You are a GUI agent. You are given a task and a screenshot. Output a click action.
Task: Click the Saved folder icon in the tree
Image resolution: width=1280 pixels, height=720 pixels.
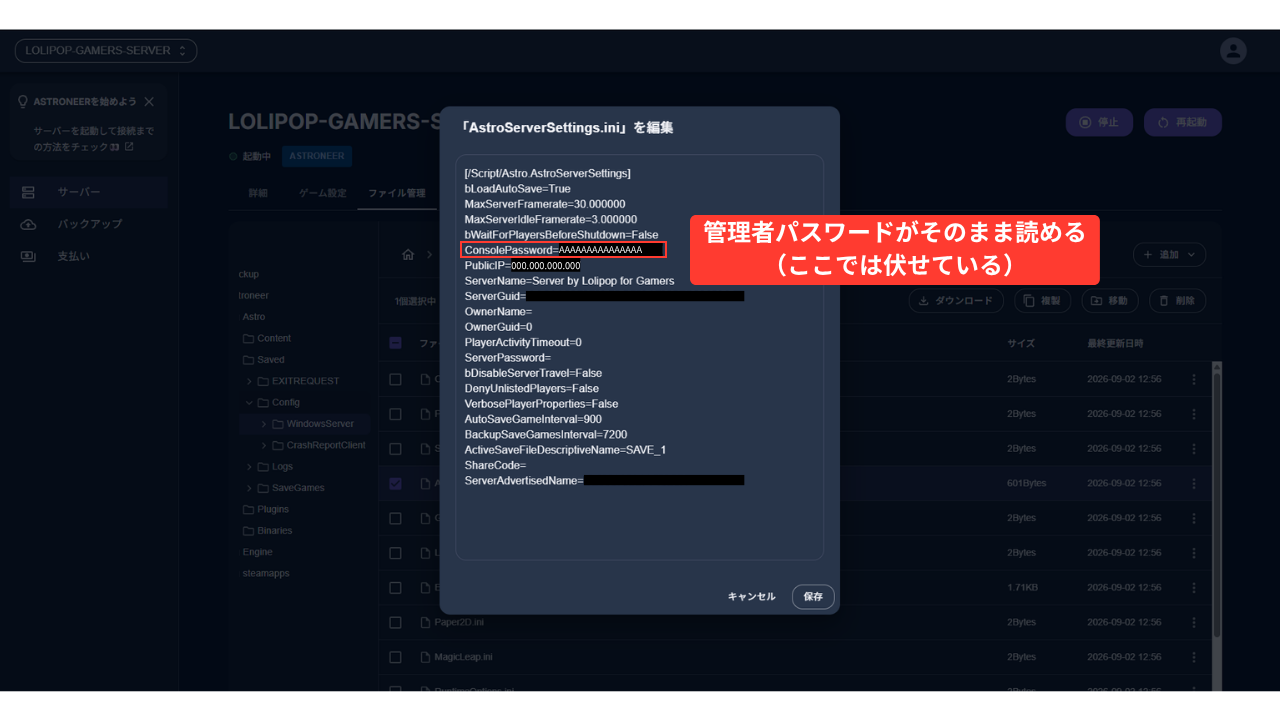(249, 359)
